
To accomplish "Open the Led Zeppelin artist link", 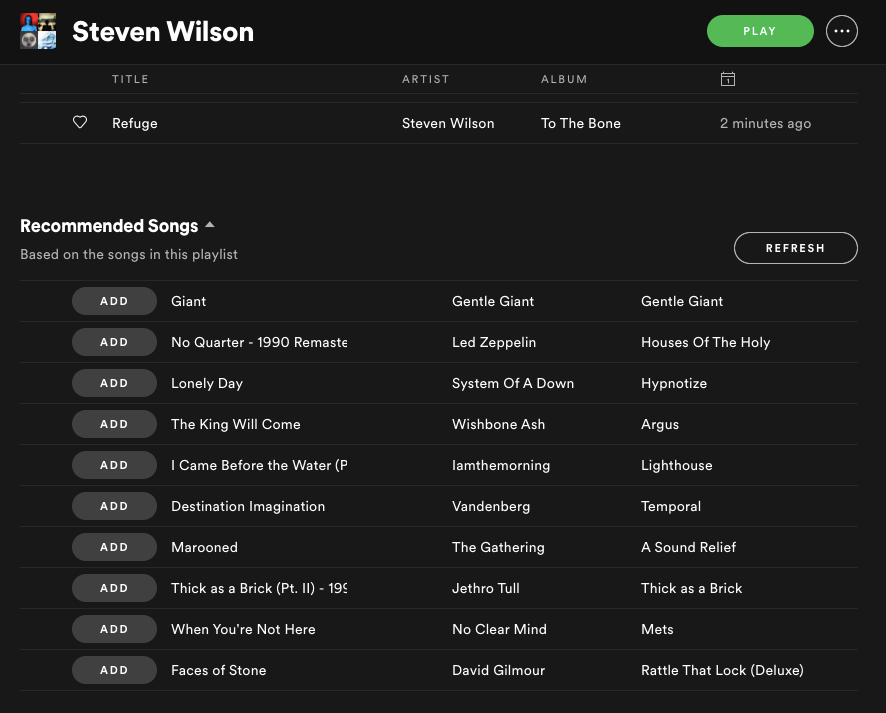I will coord(494,342).
